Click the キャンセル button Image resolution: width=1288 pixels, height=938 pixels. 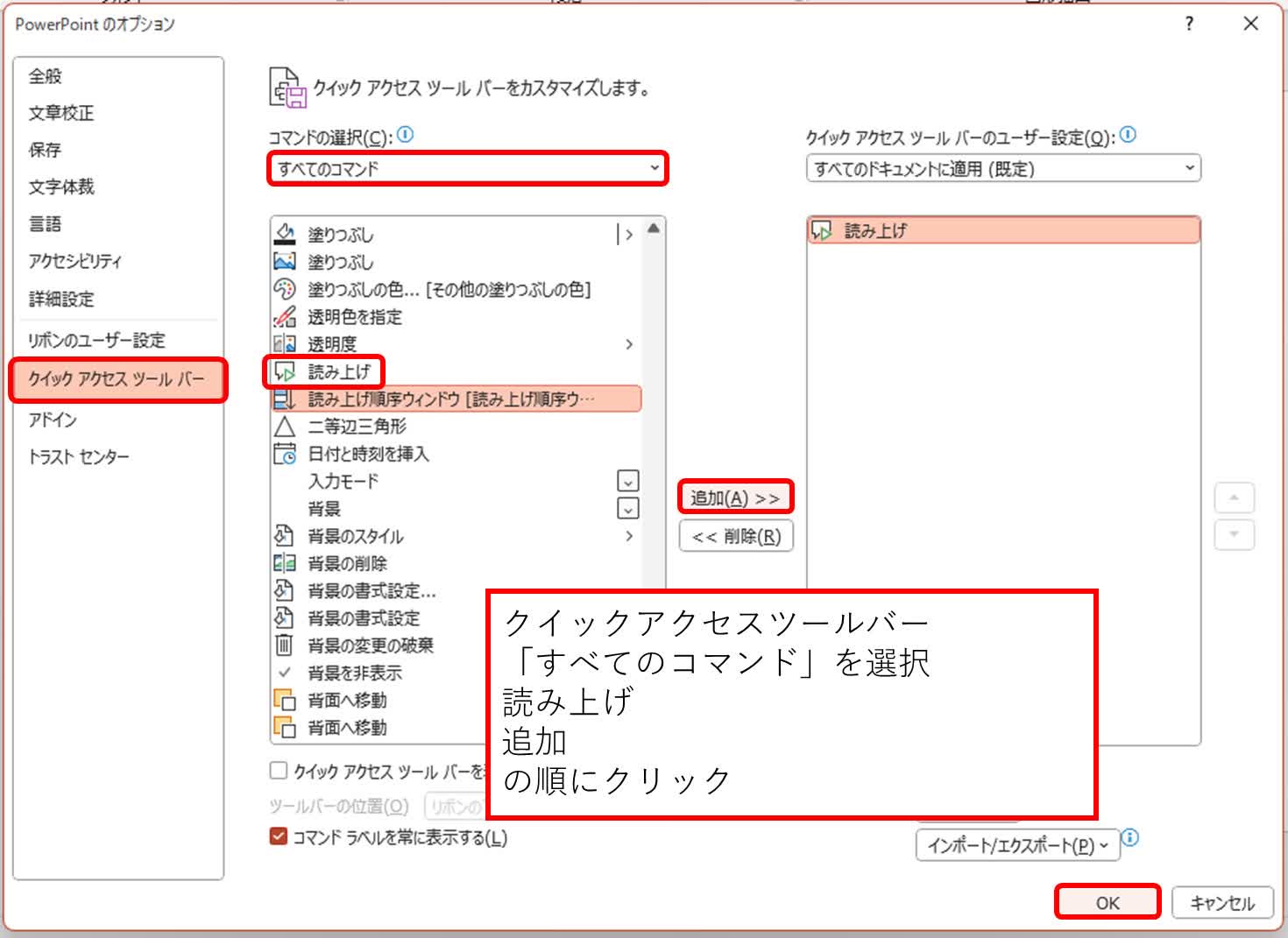pyautogui.click(x=1222, y=903)
